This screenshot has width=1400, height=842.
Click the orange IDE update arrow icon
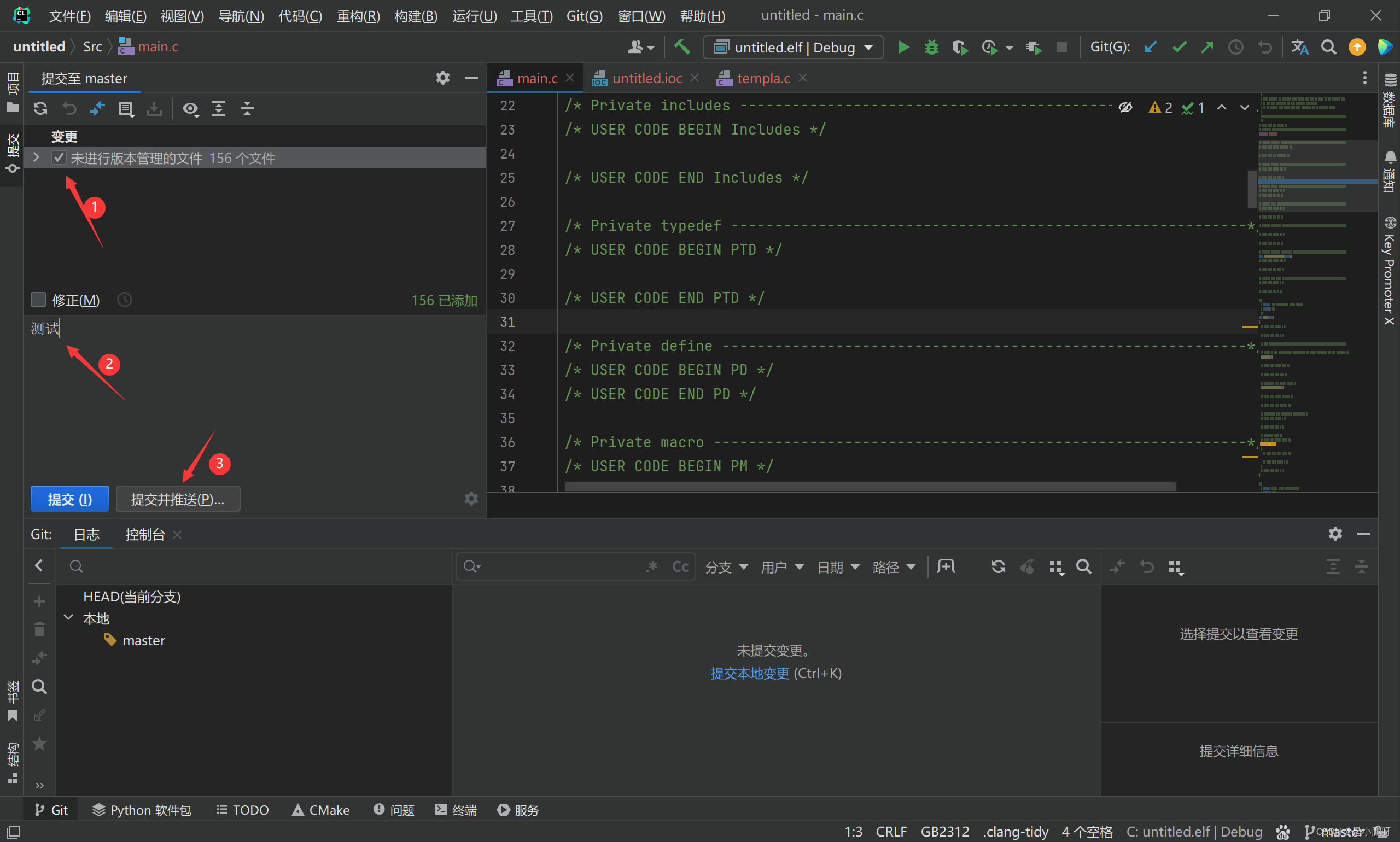[x=1357, y=47]
